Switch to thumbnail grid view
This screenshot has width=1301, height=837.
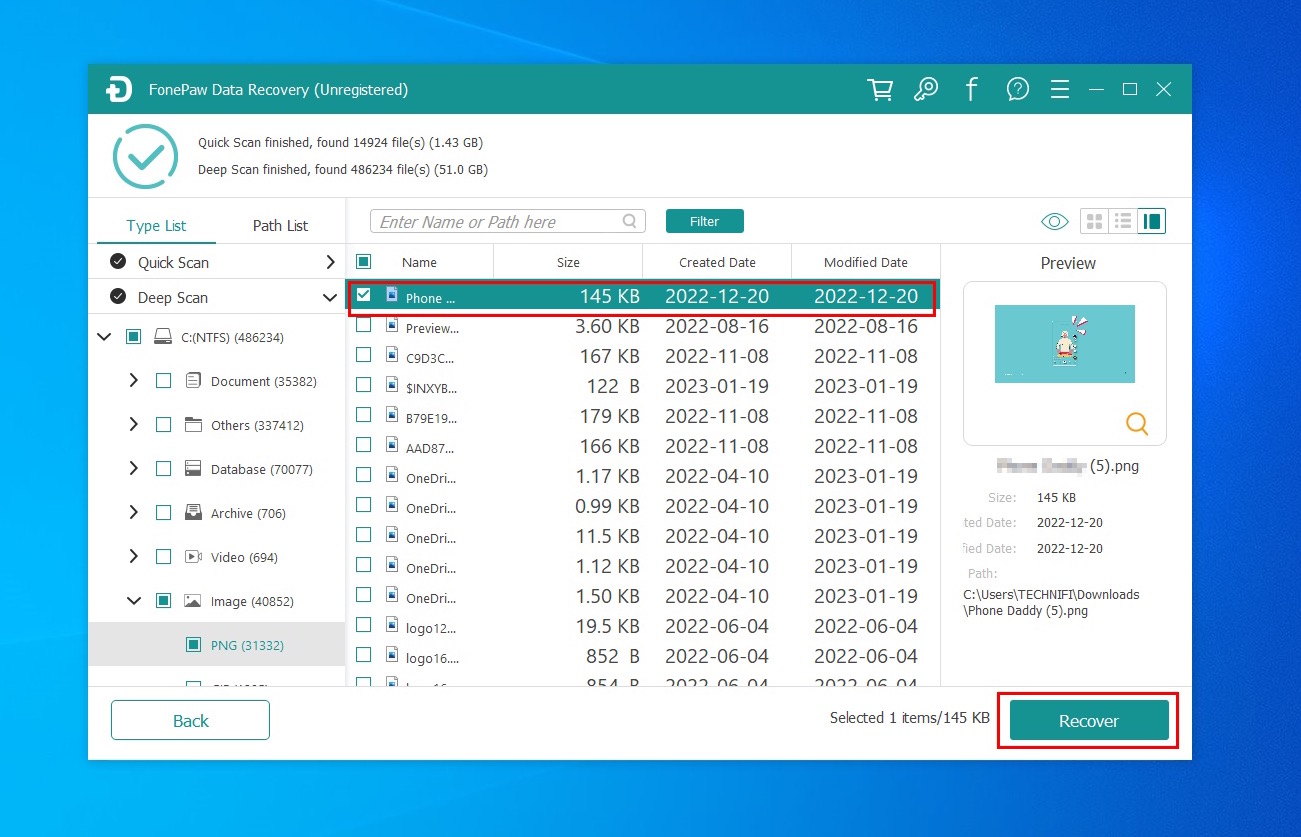pyautogui.click(x=1094, y=222)
